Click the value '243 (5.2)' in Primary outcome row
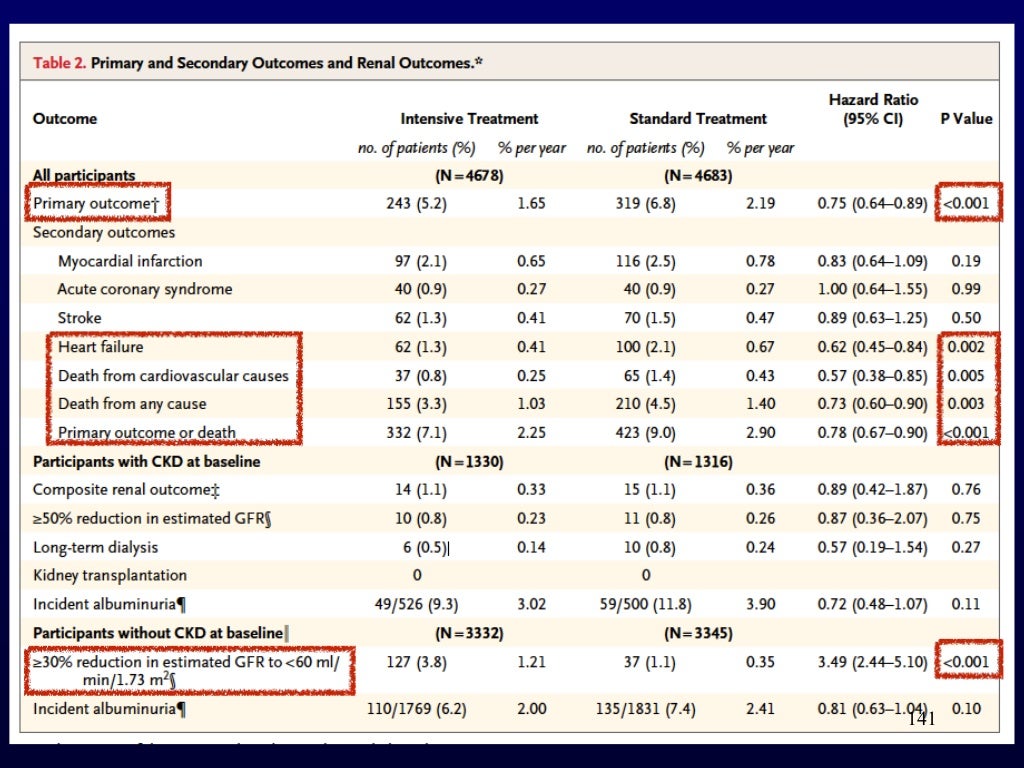Viewport: 1024px width, 768px height. (416, 204)
